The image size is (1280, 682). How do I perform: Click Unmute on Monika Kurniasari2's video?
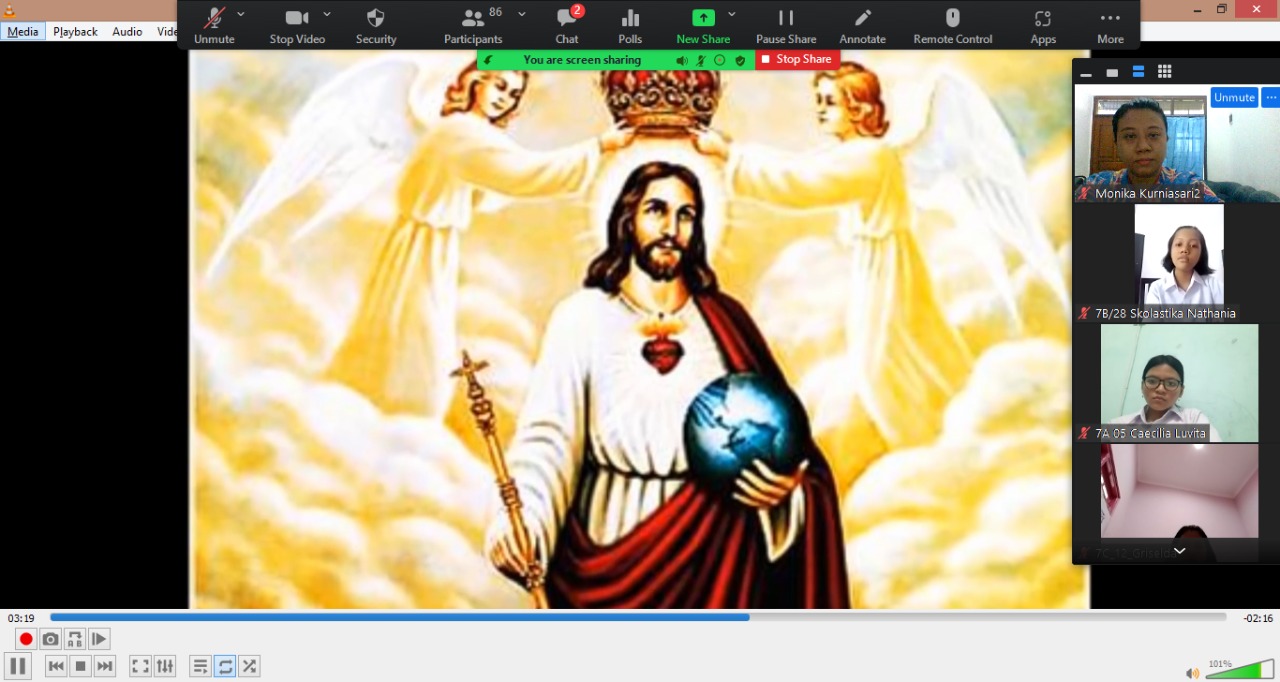coord(1234,97)
